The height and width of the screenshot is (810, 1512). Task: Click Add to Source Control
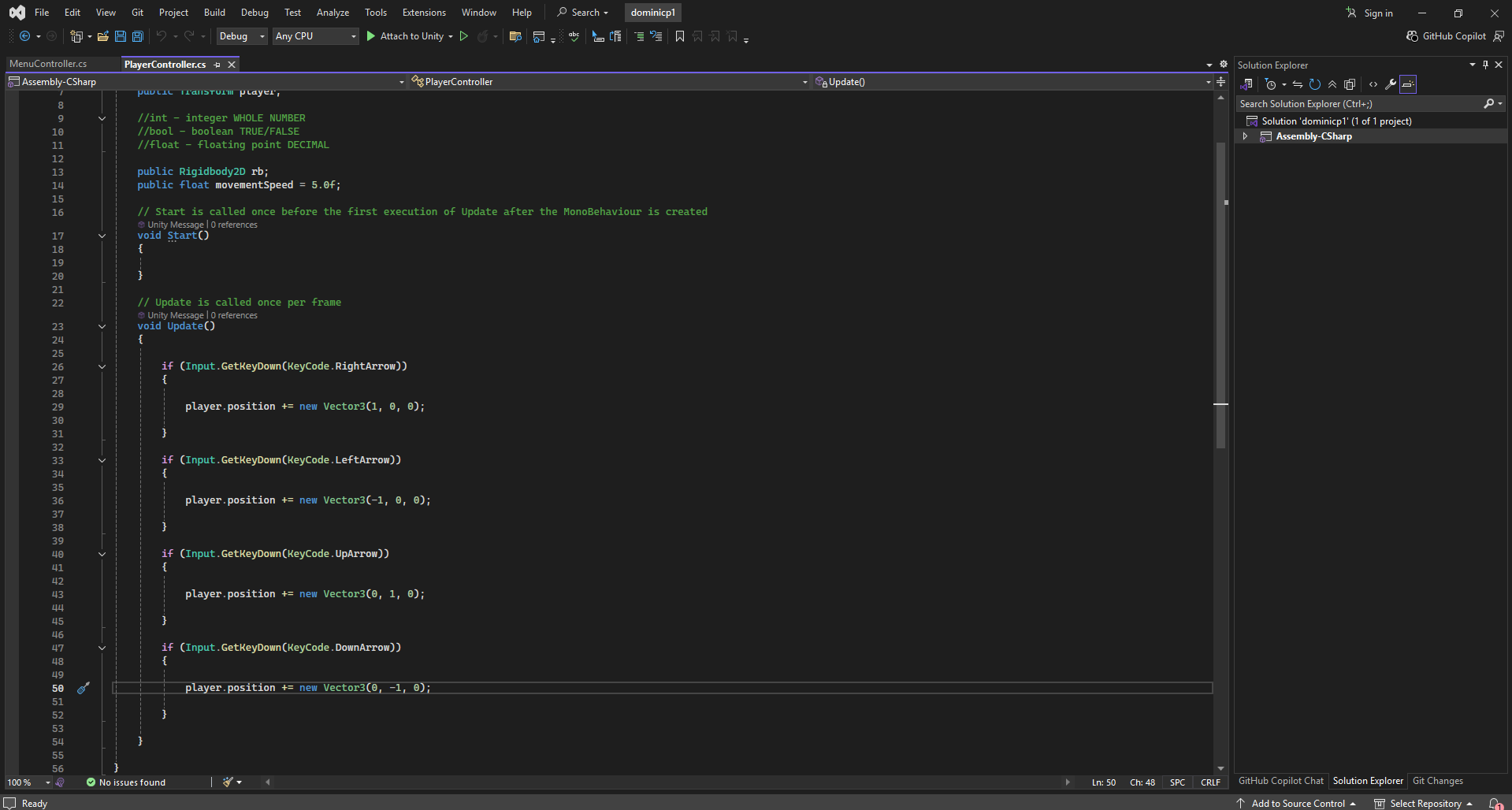[x=1297, y=803]
